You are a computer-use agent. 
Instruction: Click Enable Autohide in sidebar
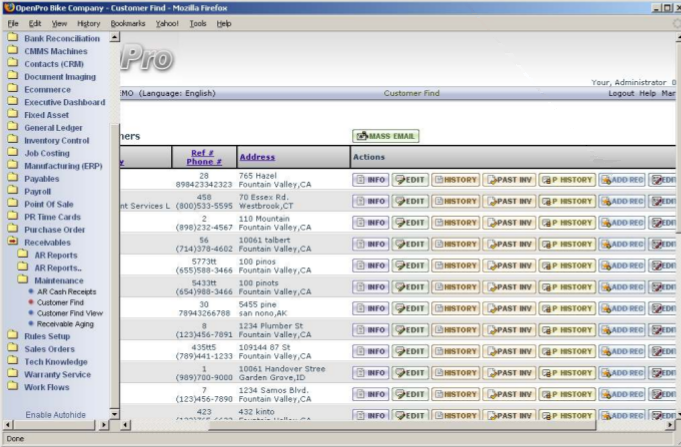point(56,414)
